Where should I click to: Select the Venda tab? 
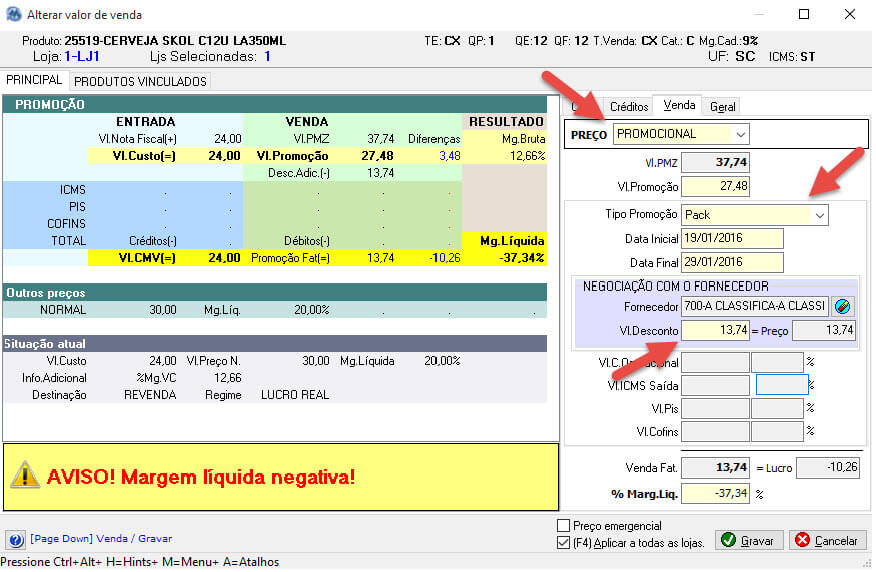[679, 105]
